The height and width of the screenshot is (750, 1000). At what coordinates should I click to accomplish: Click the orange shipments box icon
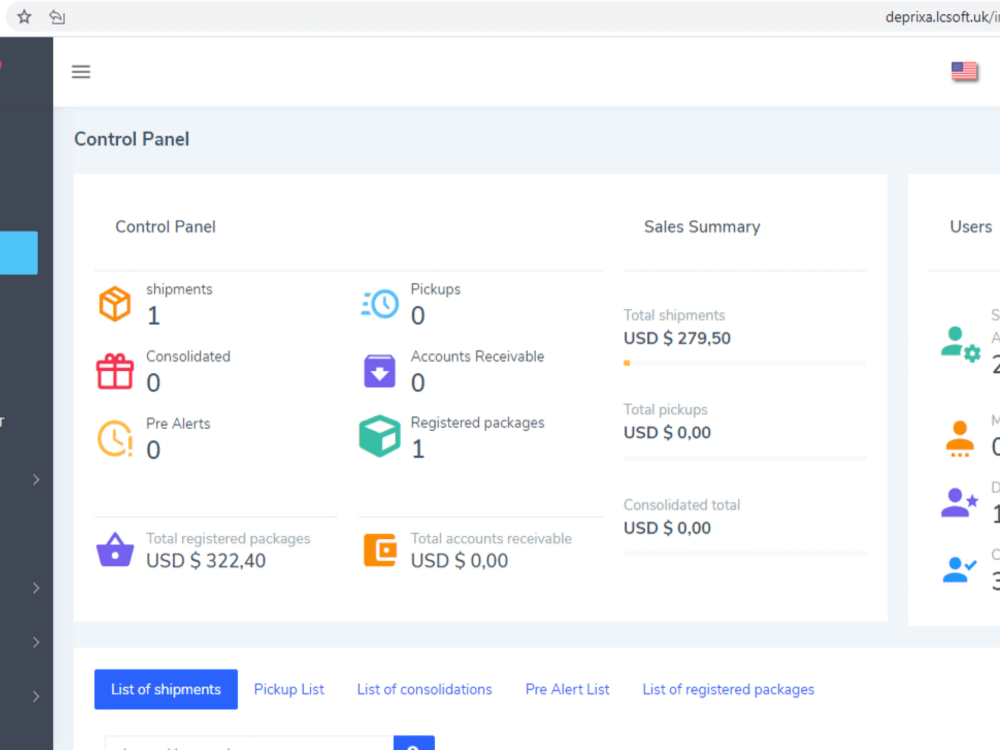point(115,304)
